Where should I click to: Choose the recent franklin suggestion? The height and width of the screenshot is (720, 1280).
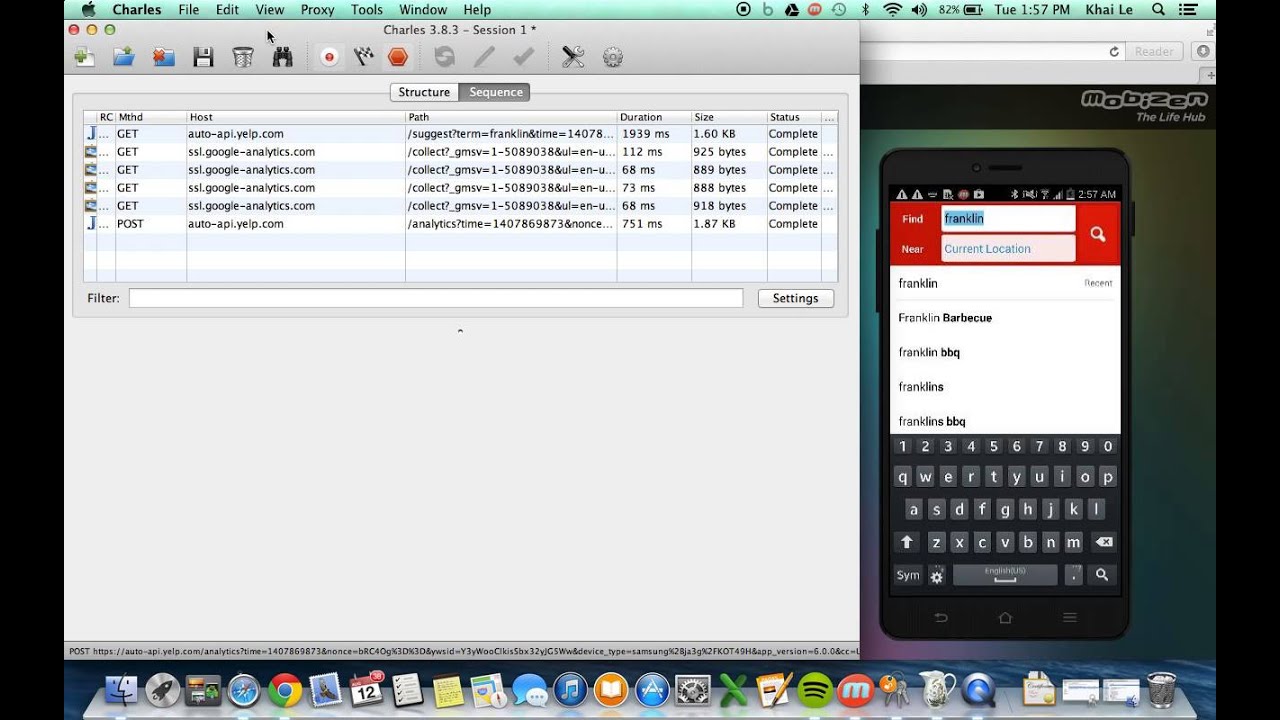click(1005, 283)
